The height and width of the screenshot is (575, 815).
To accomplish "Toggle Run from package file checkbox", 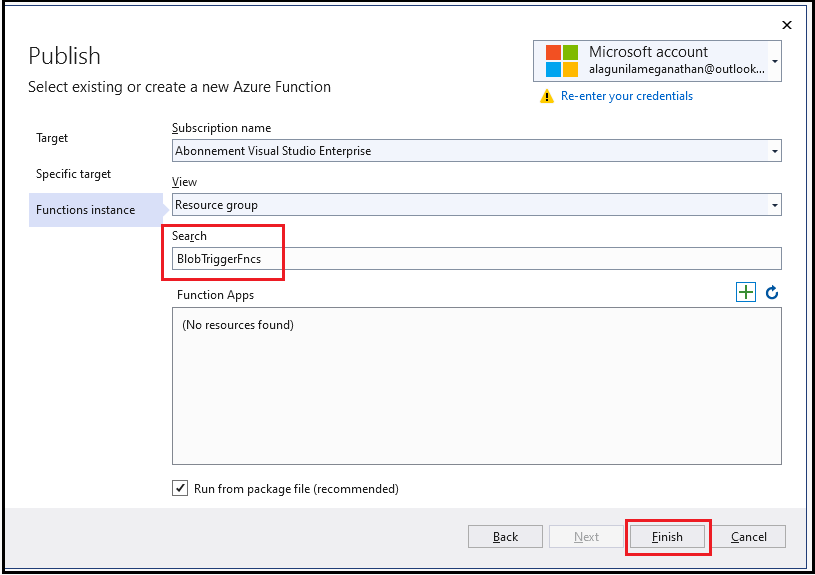I will point(180,488).
